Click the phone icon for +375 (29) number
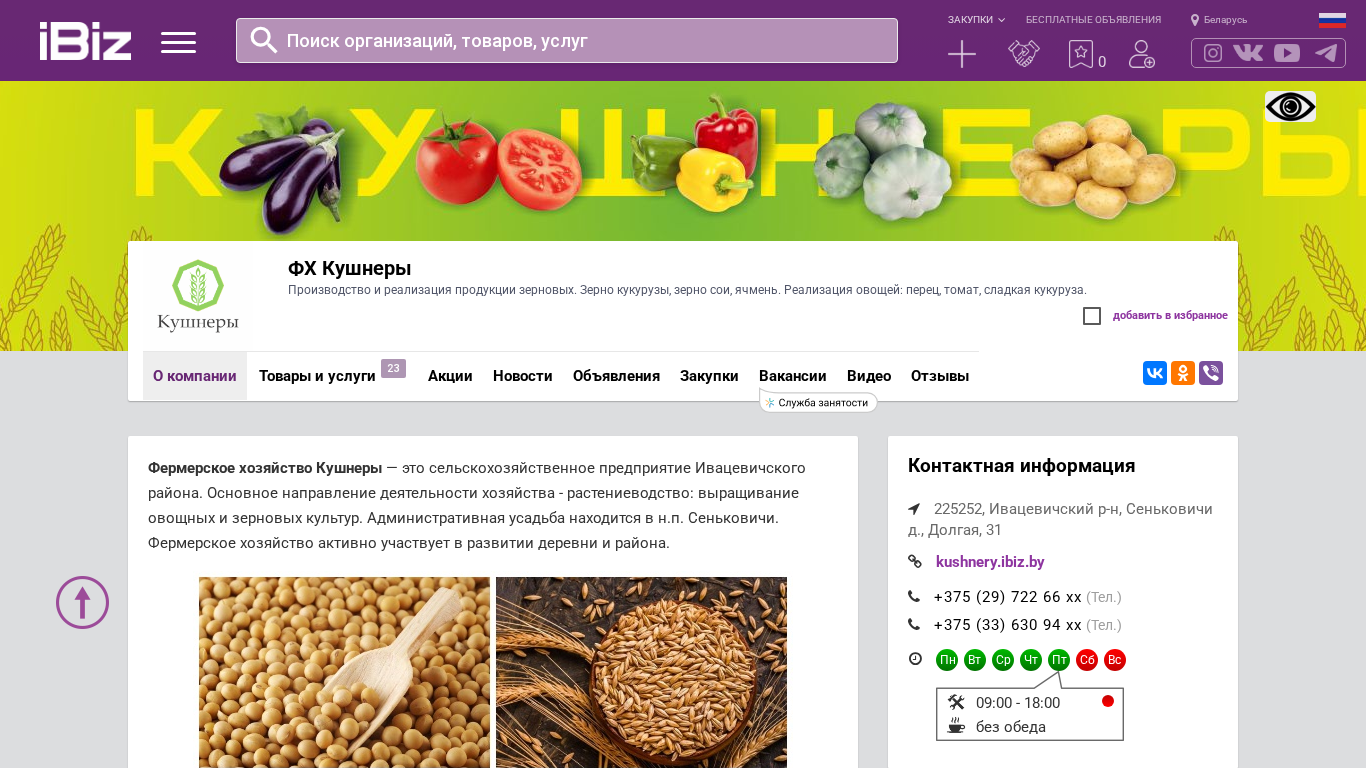 pos(914,597)
